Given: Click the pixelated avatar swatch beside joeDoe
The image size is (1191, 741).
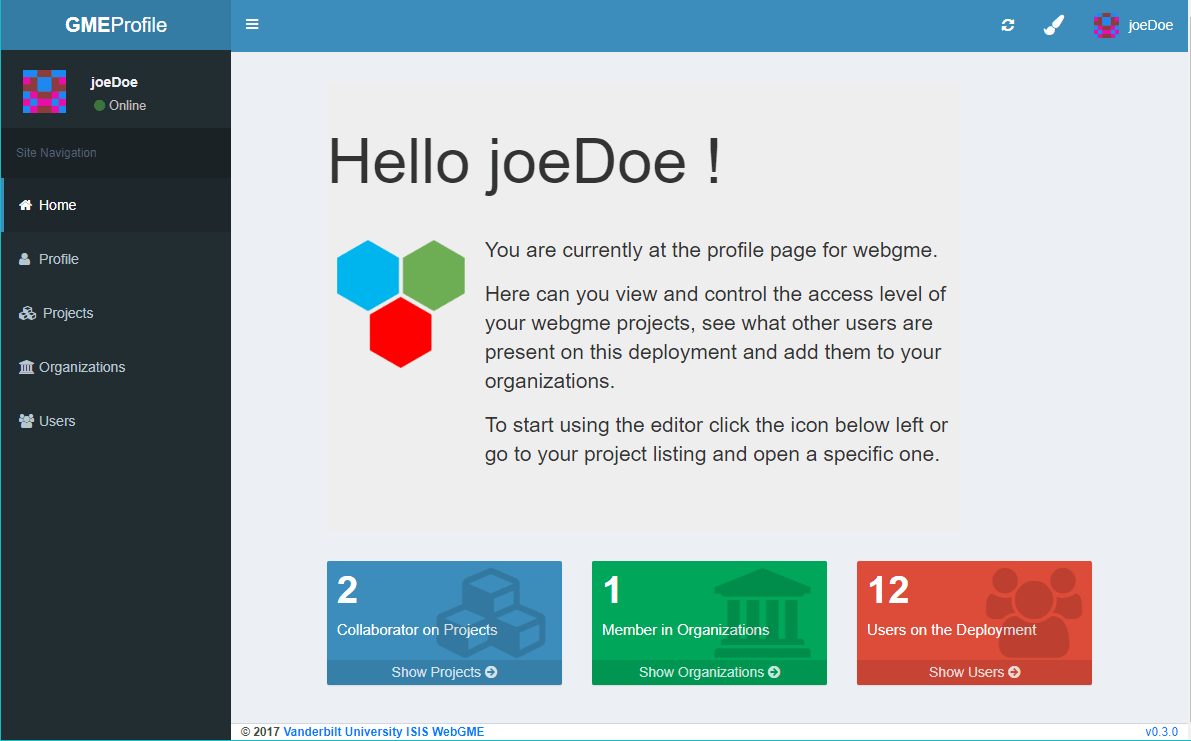Looking at the screenshot, I should pyautogui.click(x=44, y=91).
